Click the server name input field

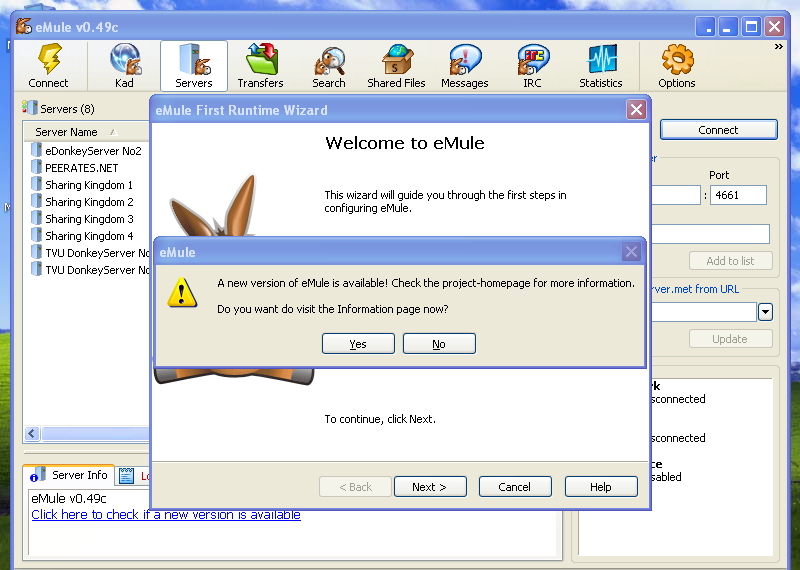[710, 234]
